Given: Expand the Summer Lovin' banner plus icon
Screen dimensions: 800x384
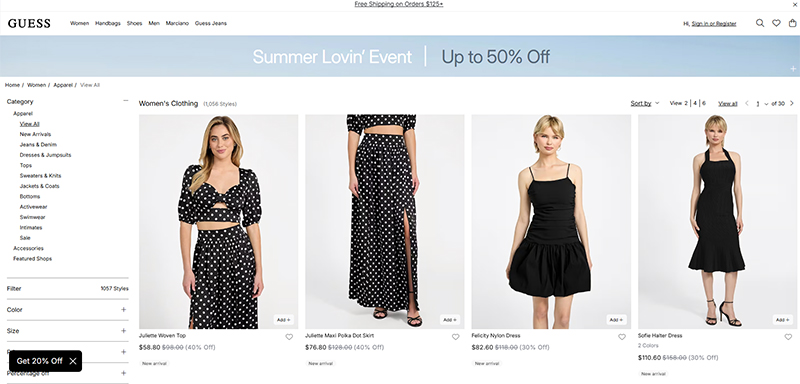Looking at the screenshot, I should [793, 68].
